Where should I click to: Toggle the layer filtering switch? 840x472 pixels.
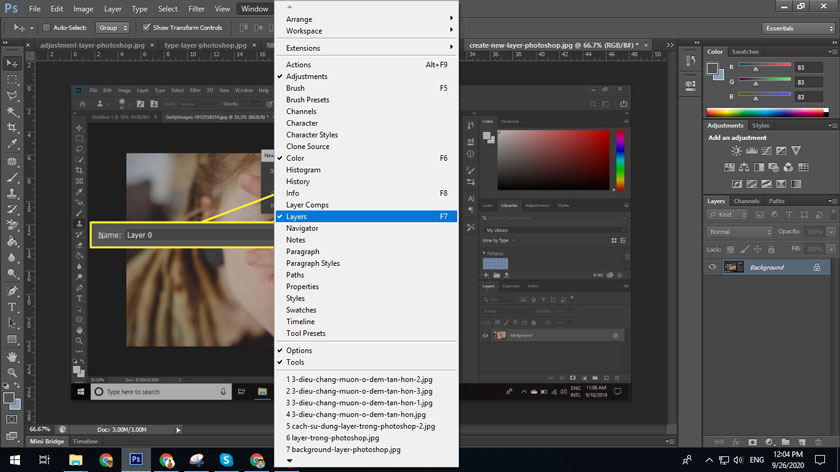click(x=833, y=214)
